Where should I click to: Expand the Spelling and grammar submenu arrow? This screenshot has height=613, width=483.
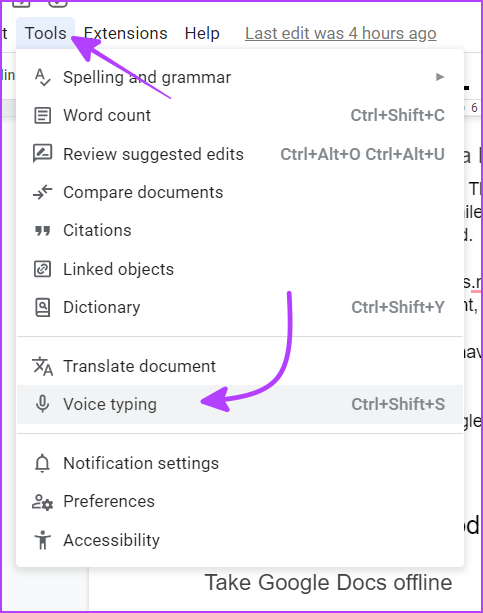[x=440, y=77]
